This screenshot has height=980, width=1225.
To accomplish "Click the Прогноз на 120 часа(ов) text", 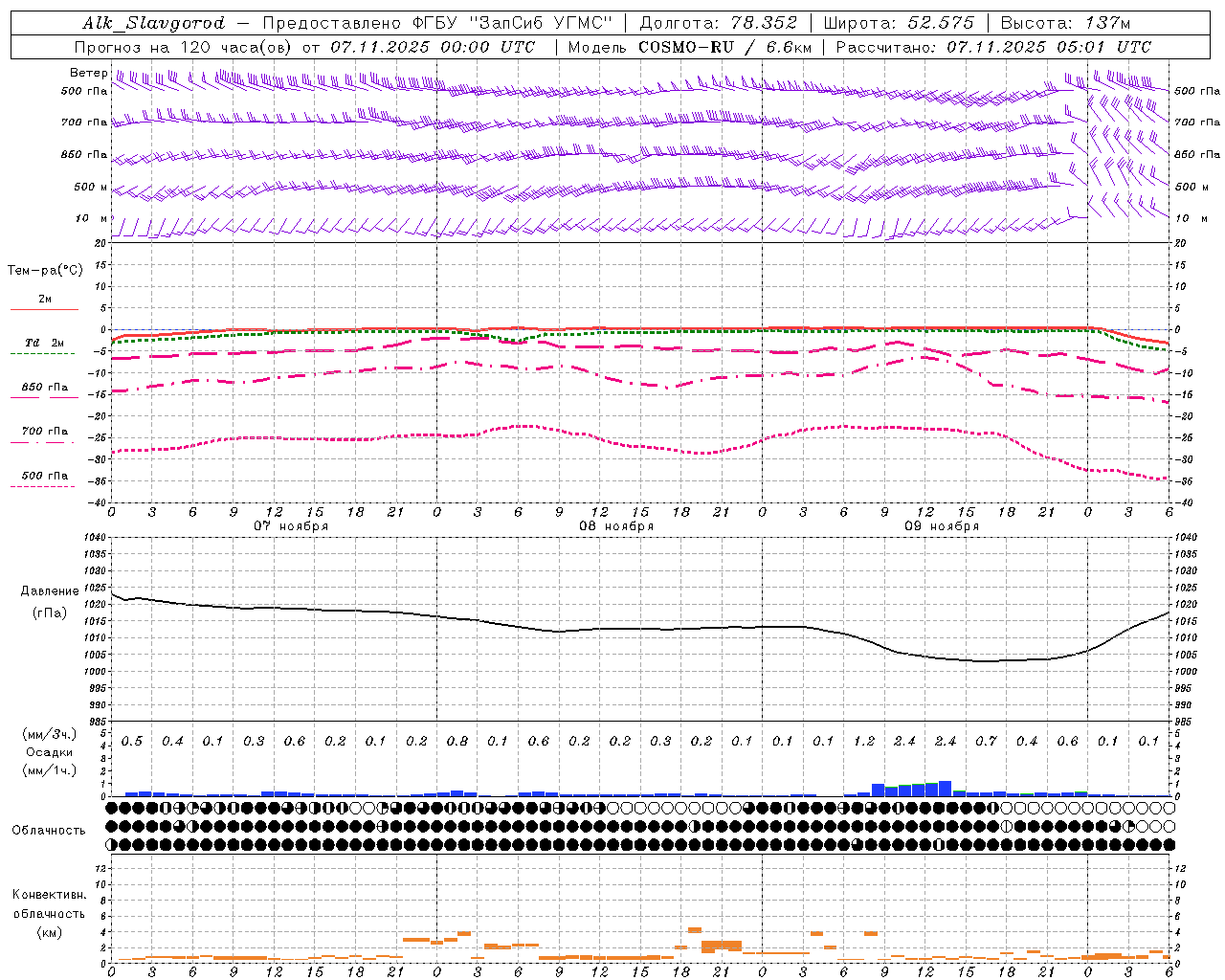I will tap(185, 47).
